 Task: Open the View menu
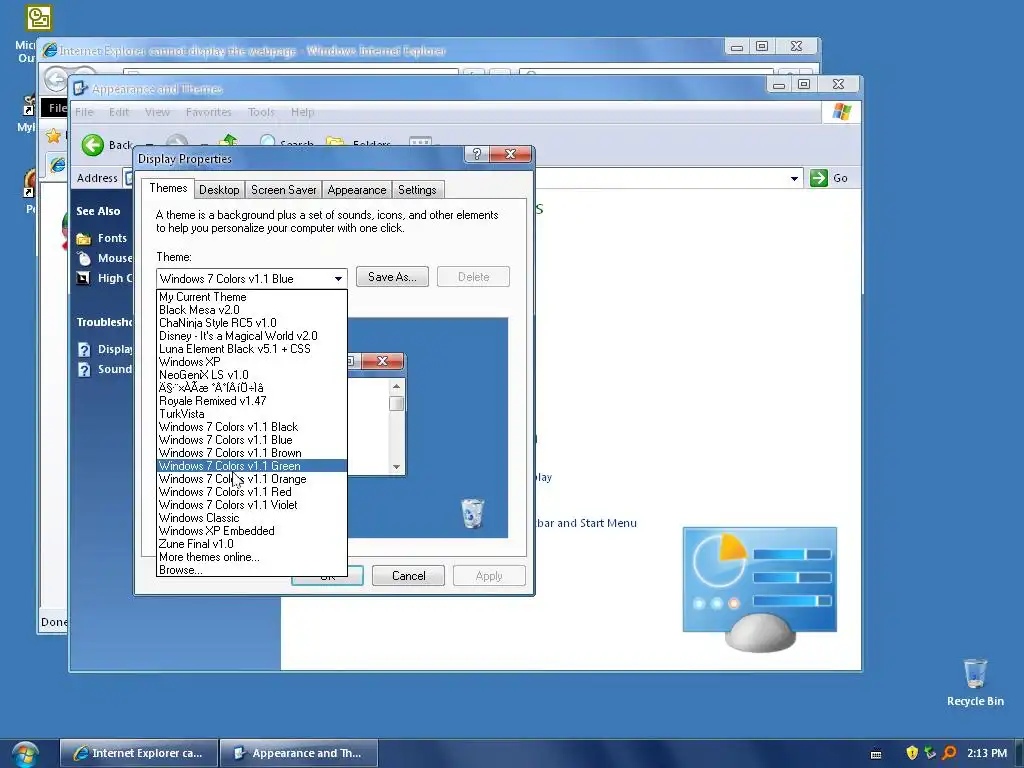click(157, 112)
